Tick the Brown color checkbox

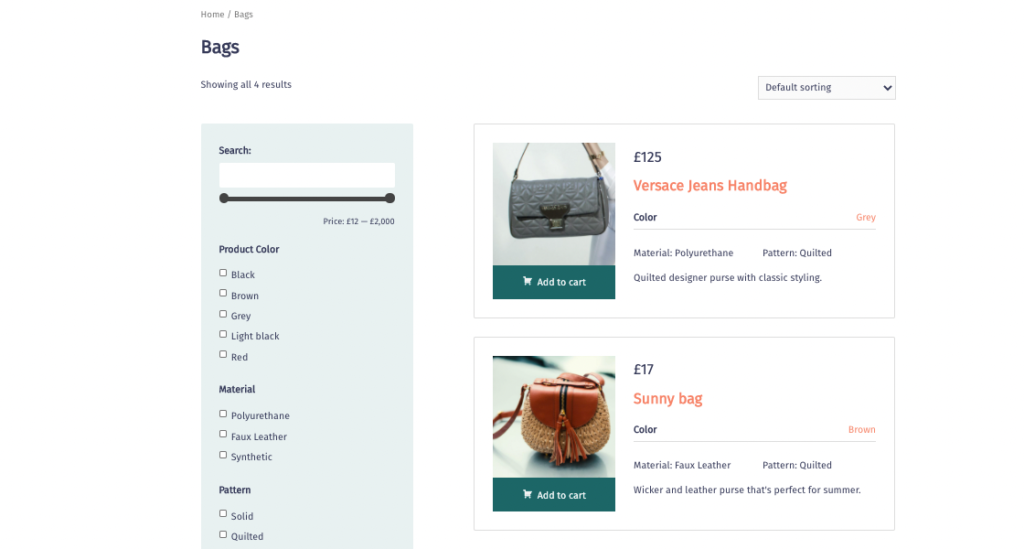click(223, 293)
